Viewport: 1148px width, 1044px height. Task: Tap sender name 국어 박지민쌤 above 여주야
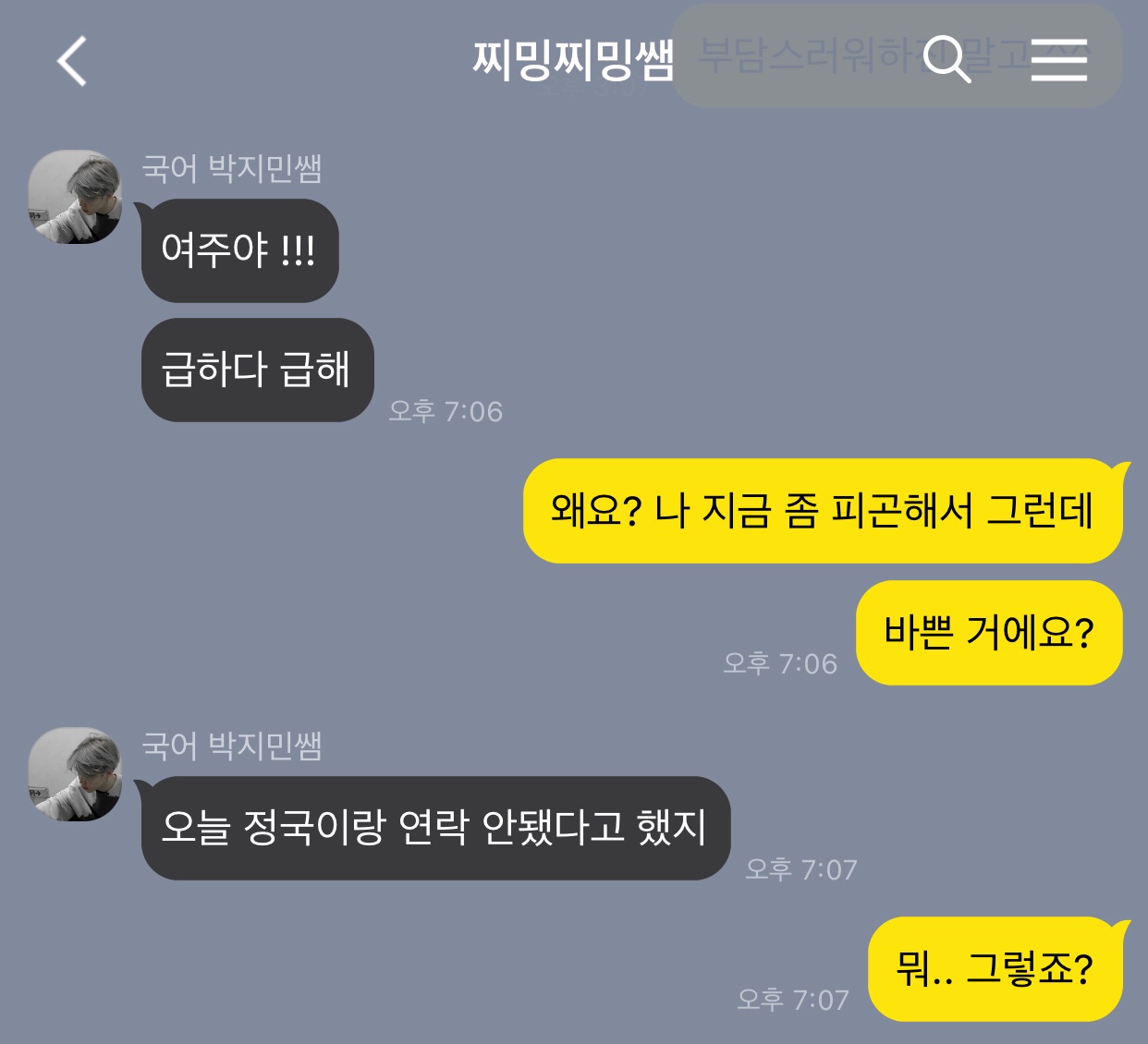click(232, 168)
